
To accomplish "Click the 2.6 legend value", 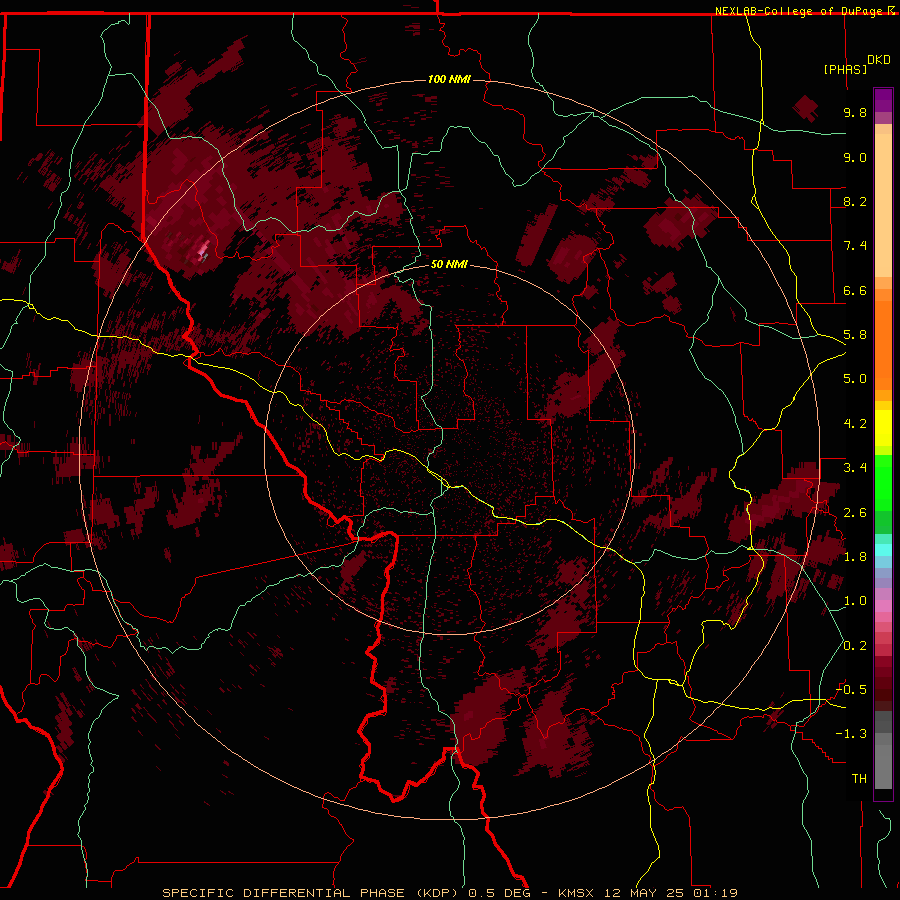I will pos(855,513).
